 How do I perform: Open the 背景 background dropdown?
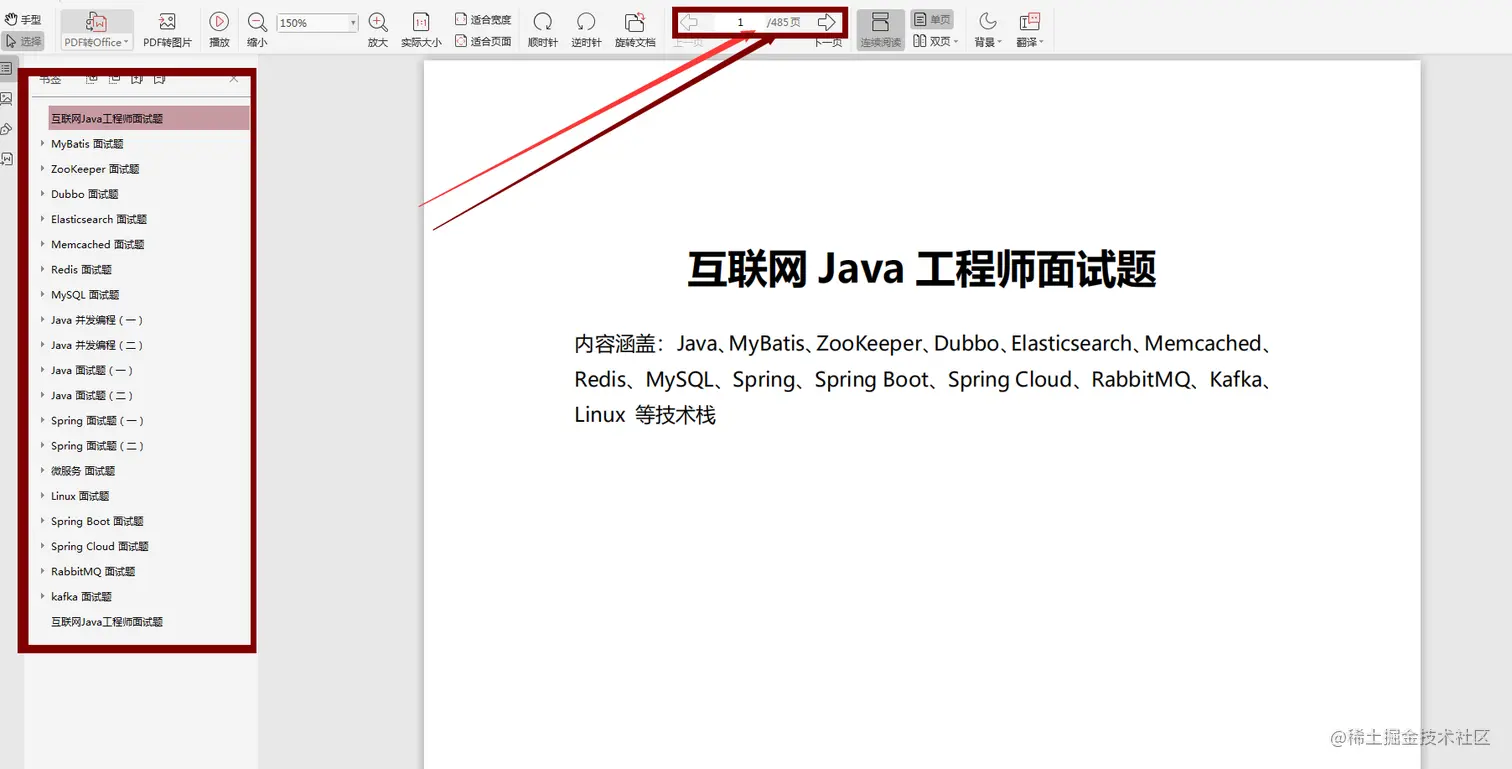pyautogui.click(x=986, y=27)
